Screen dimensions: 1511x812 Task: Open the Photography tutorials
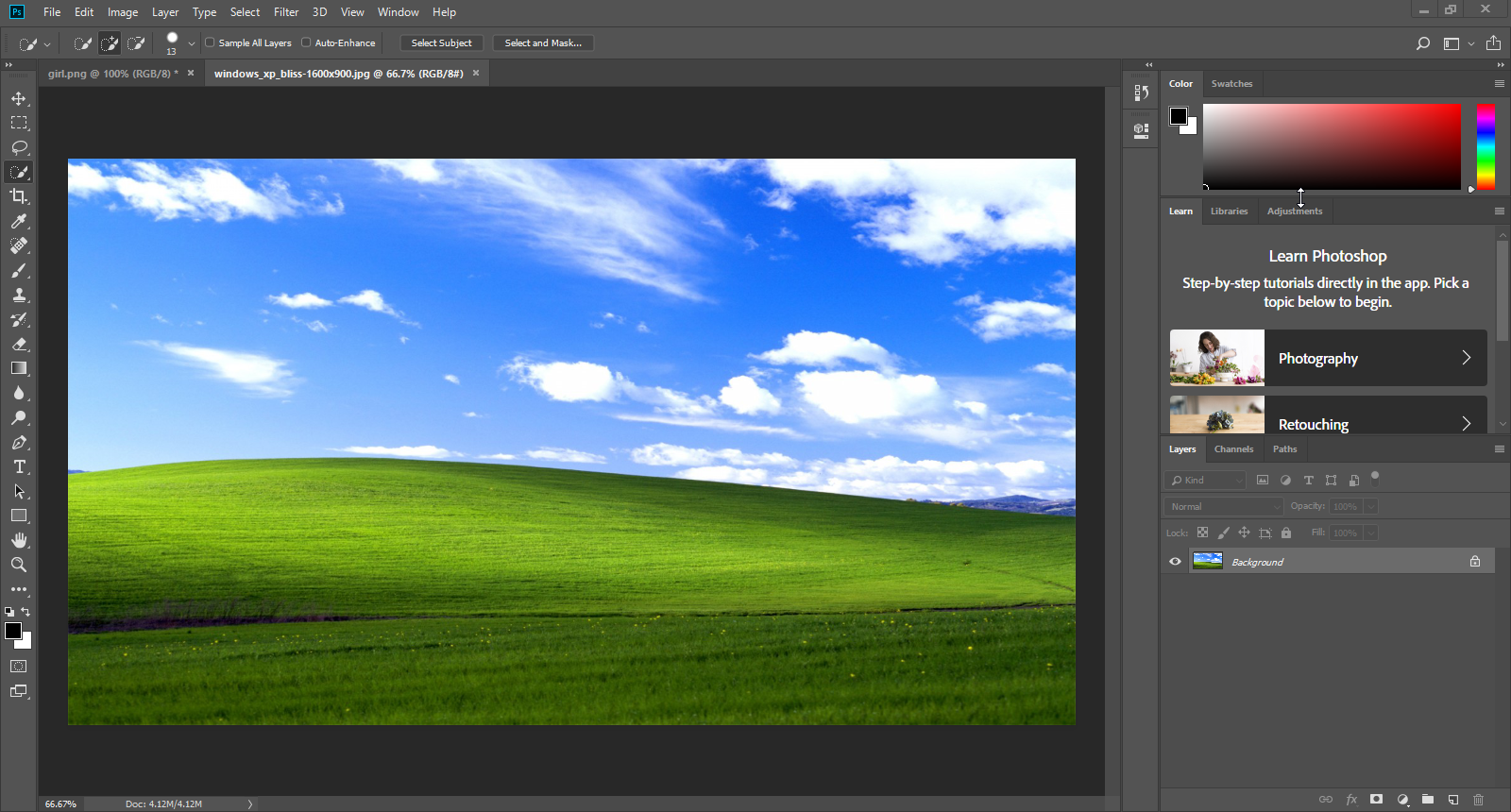pos(1328,358)
